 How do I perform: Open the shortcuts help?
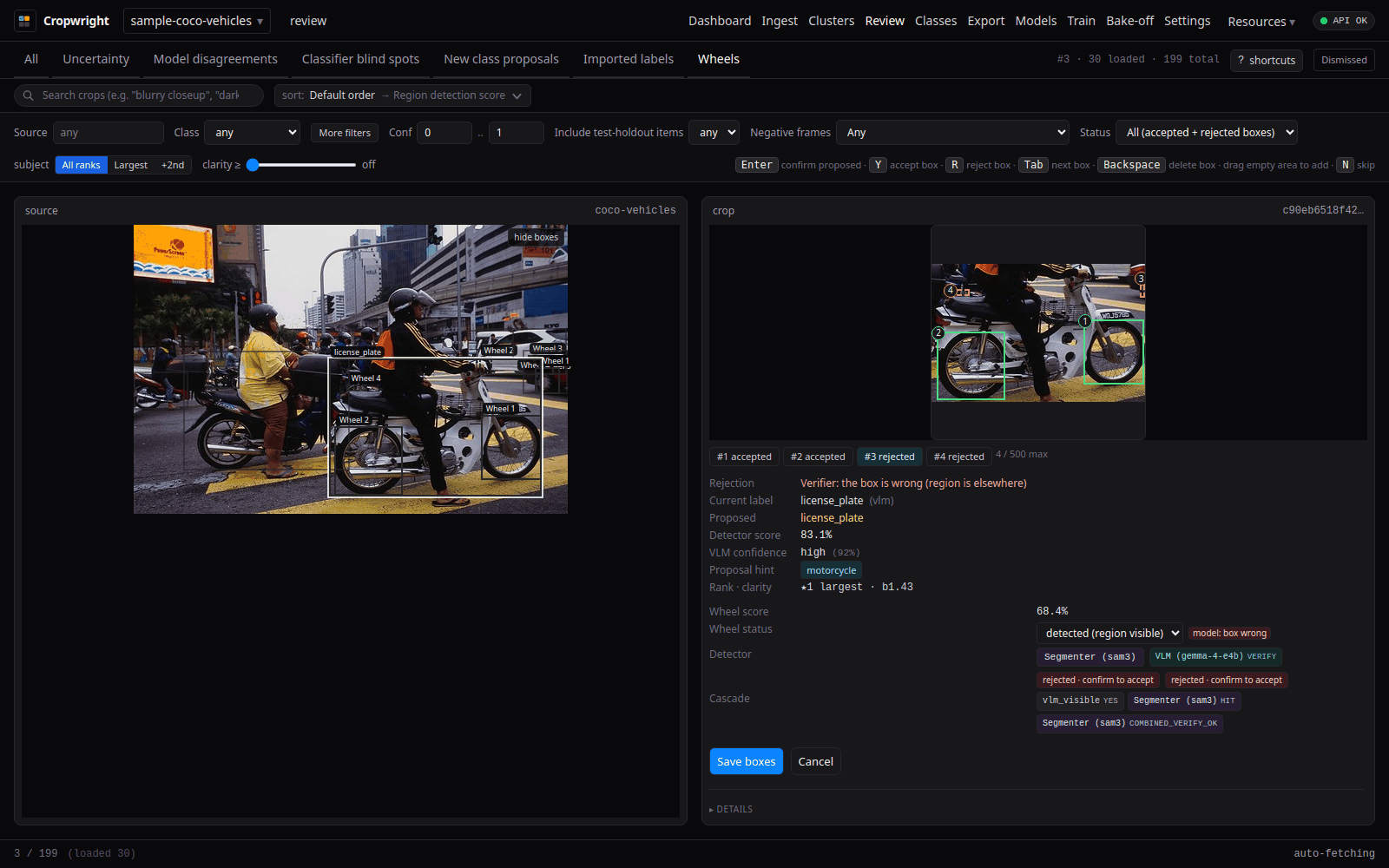(x=1266, y=60)
